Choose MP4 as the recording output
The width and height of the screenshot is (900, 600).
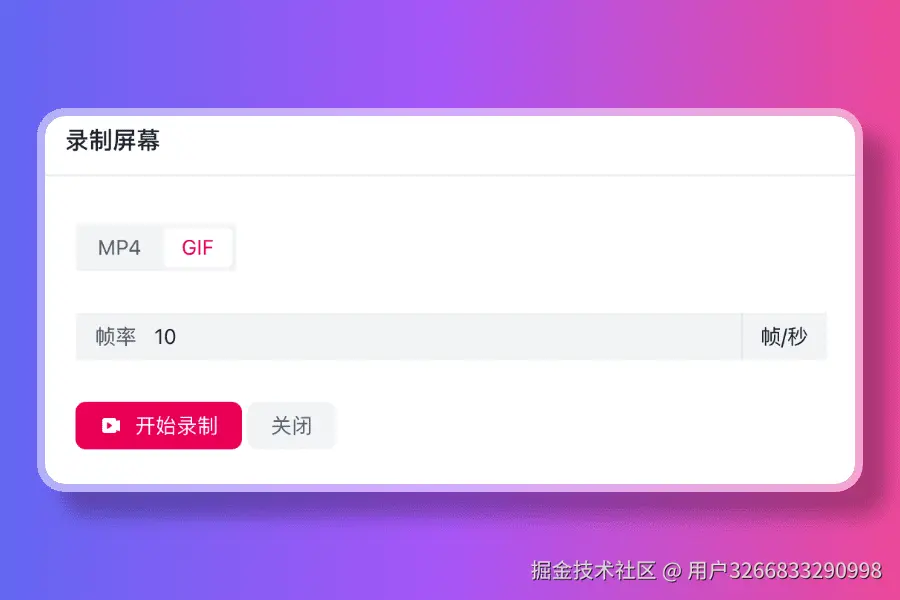(x=119, y=247)
